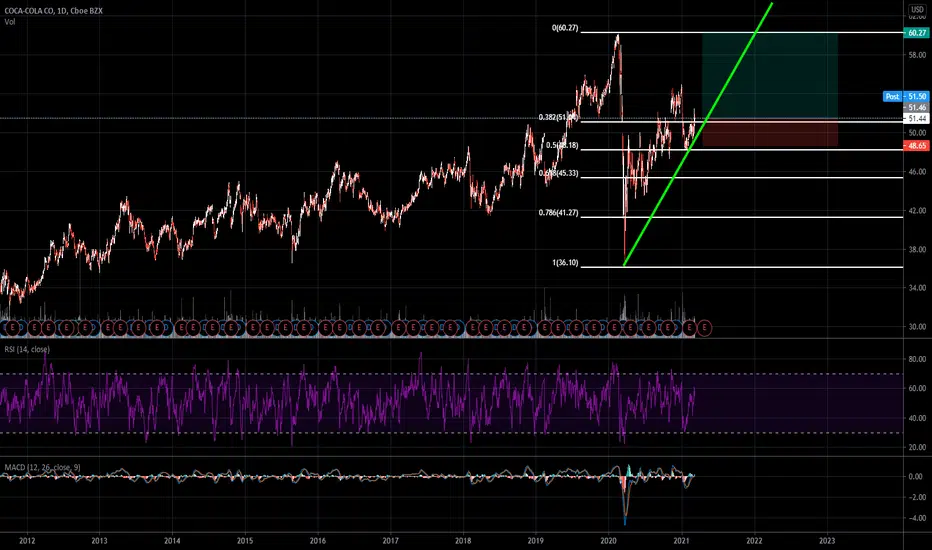The width and height of the screenshot is (932, 550).
Task: Click the 34.00 price axis label
Action: click(917, 288)
